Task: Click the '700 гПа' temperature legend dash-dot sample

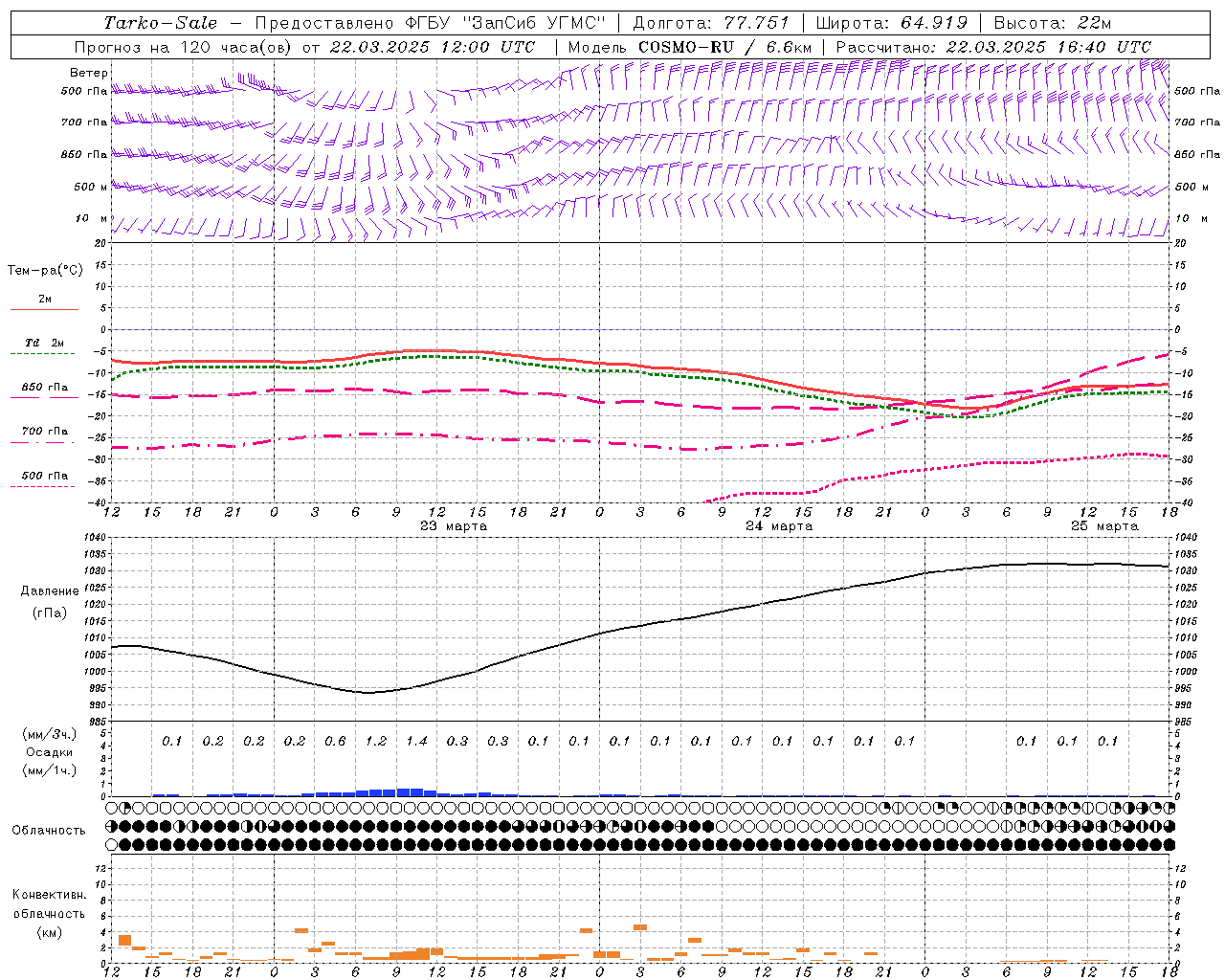Action: (x=43, y=443)
